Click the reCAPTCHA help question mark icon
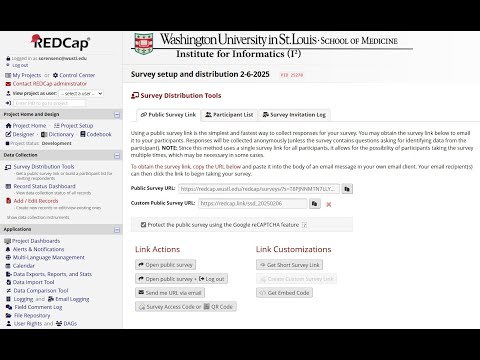The width and height of the screenshot is (480, 360). [304, 225]
